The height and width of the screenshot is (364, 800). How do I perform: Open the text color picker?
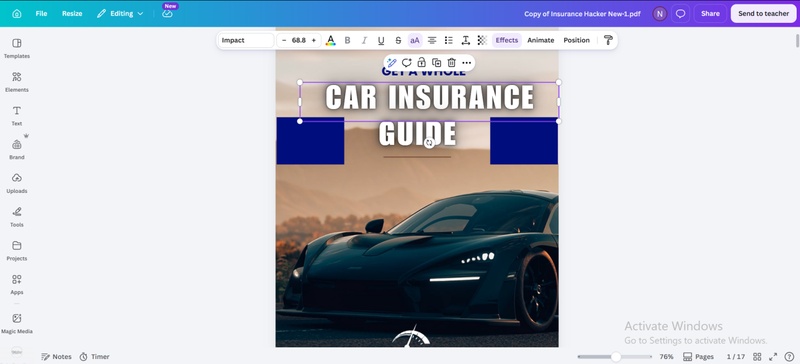pyautogui.click(x=331, y=40)
